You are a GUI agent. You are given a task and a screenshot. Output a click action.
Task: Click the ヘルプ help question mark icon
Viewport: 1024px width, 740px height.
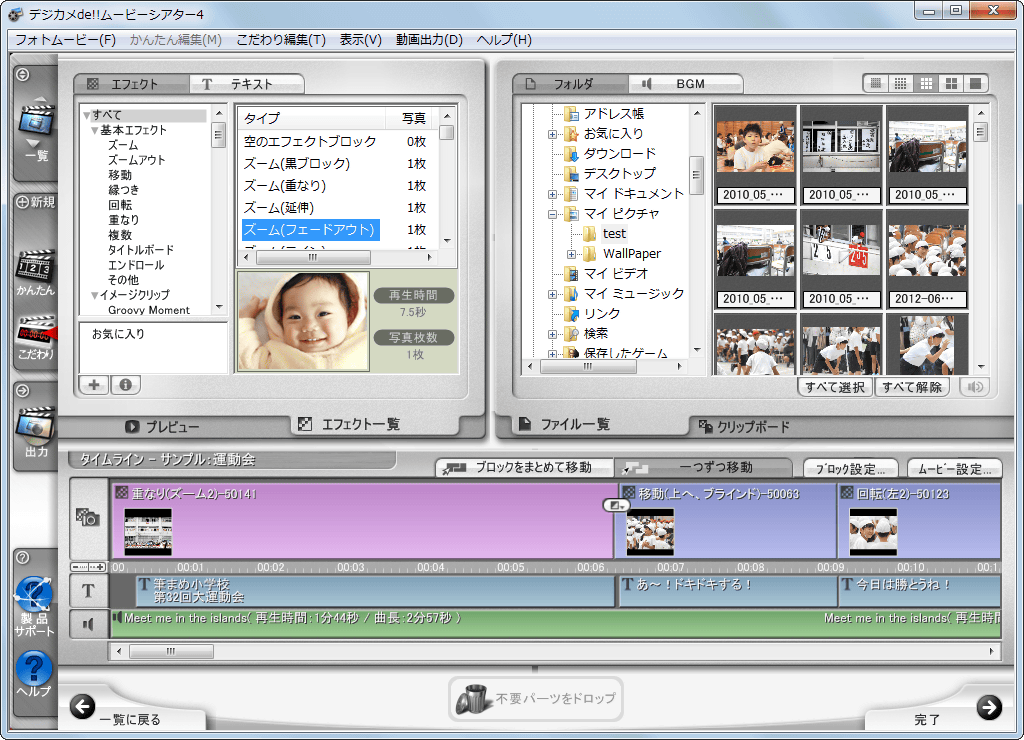coord(35,670)
